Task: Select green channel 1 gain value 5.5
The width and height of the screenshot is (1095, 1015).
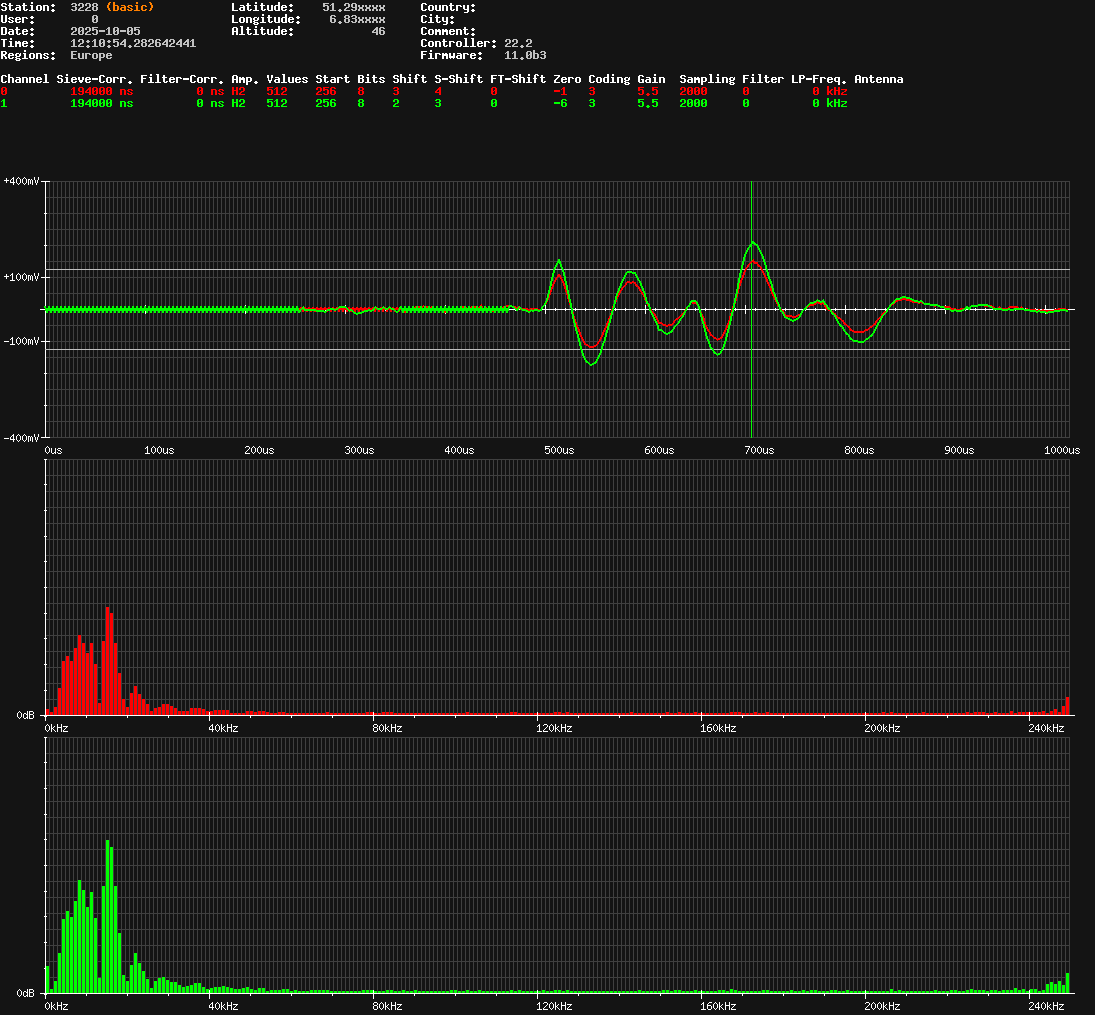Action: coord(647,103)
